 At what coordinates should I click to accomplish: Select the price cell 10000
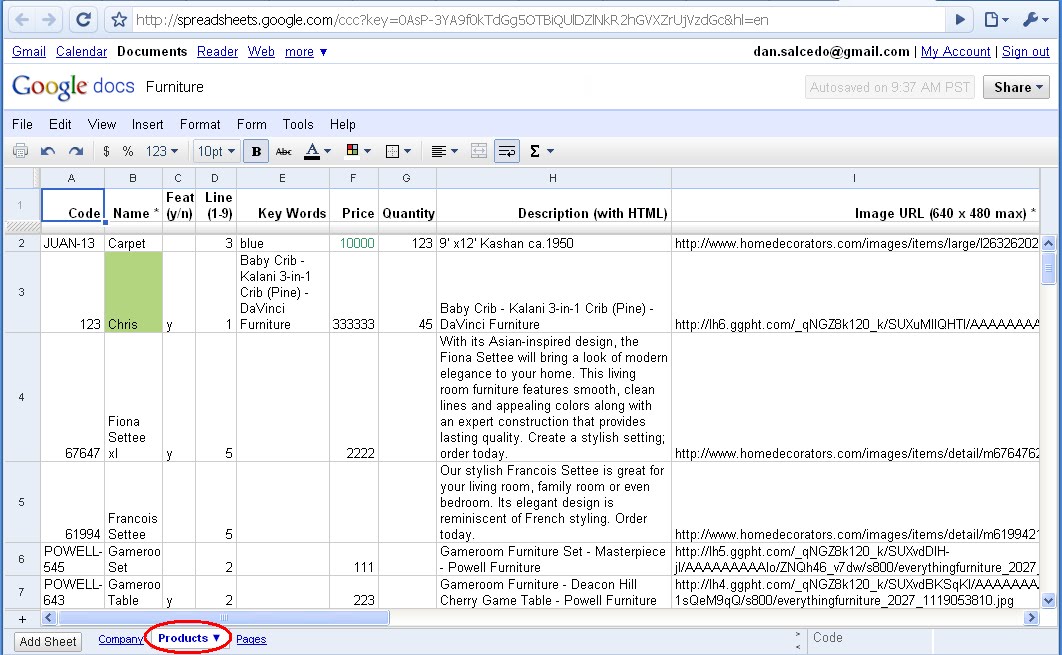pyautogui.click(x=354, y=243)
